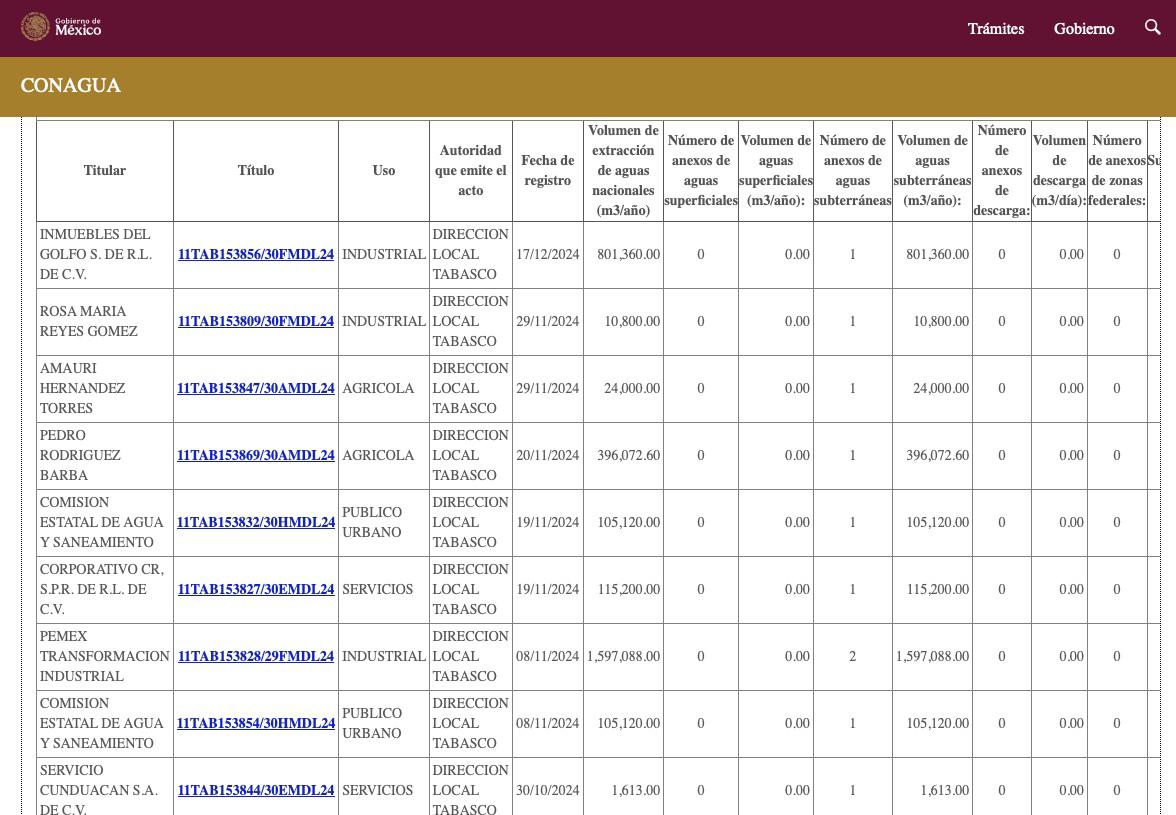Click subterranean annex count 2 in PEMEX row
1176x815 pixels.
click(x=853, y=656)
